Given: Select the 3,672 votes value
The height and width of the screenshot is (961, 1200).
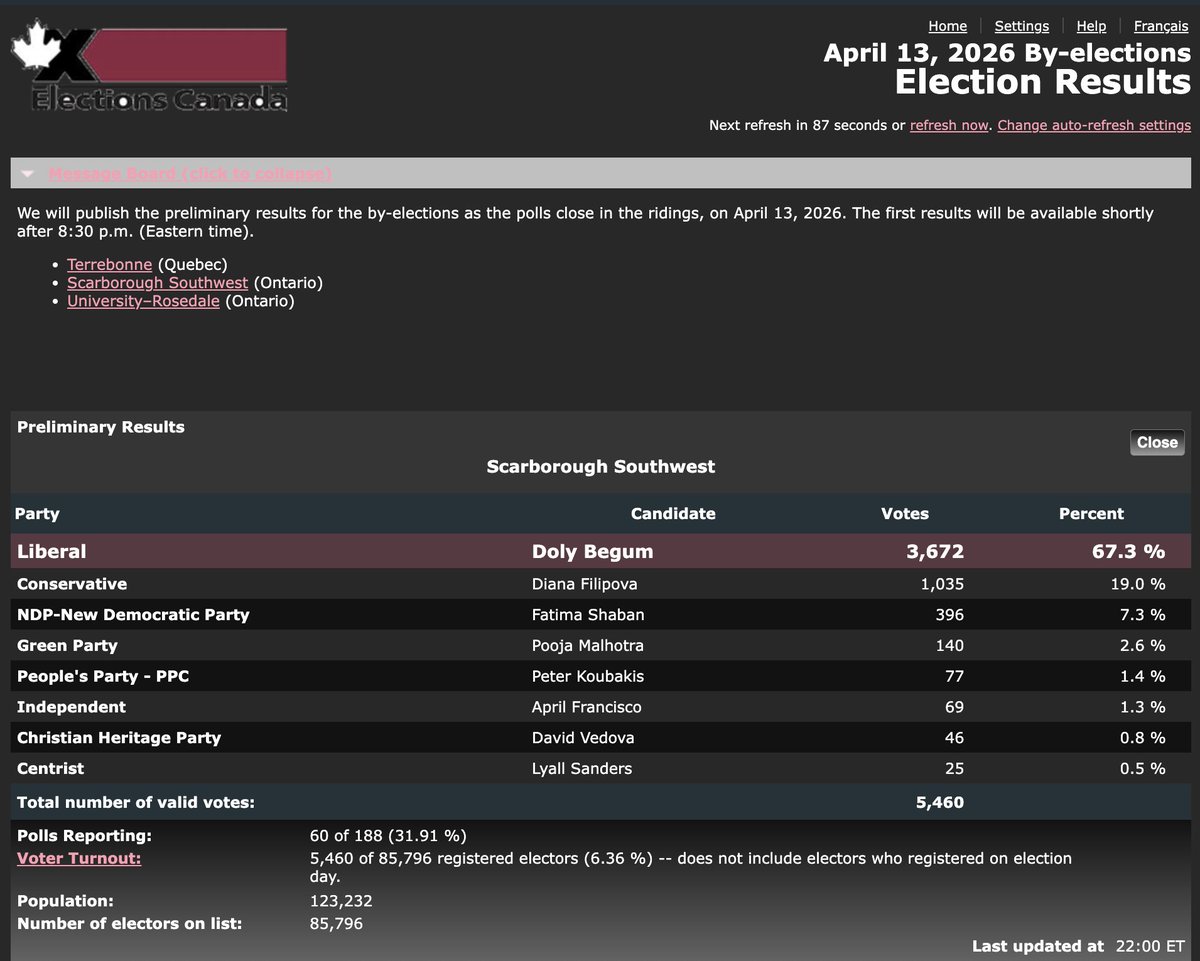Looking at the screenshot, I should 935,551.
